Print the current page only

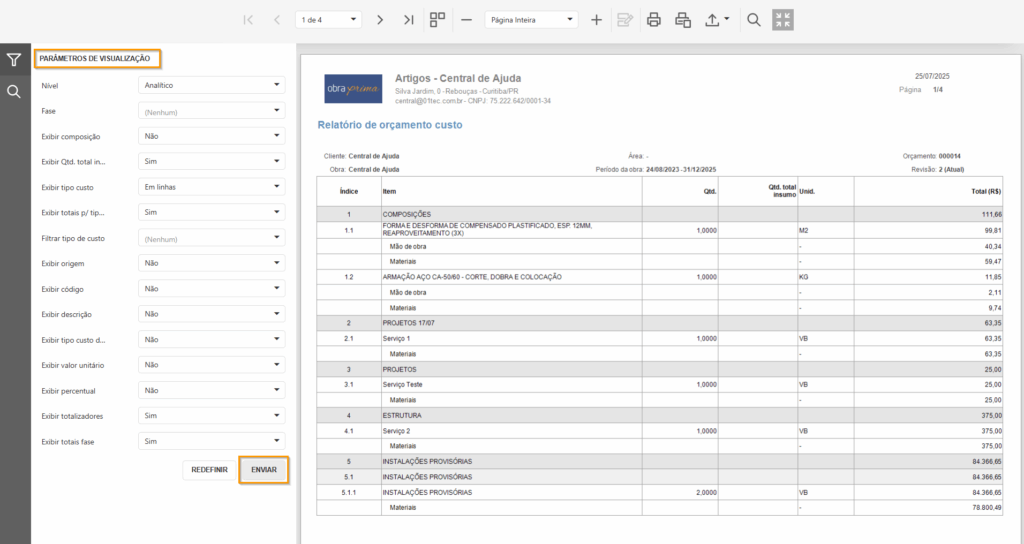coord(683,20)
